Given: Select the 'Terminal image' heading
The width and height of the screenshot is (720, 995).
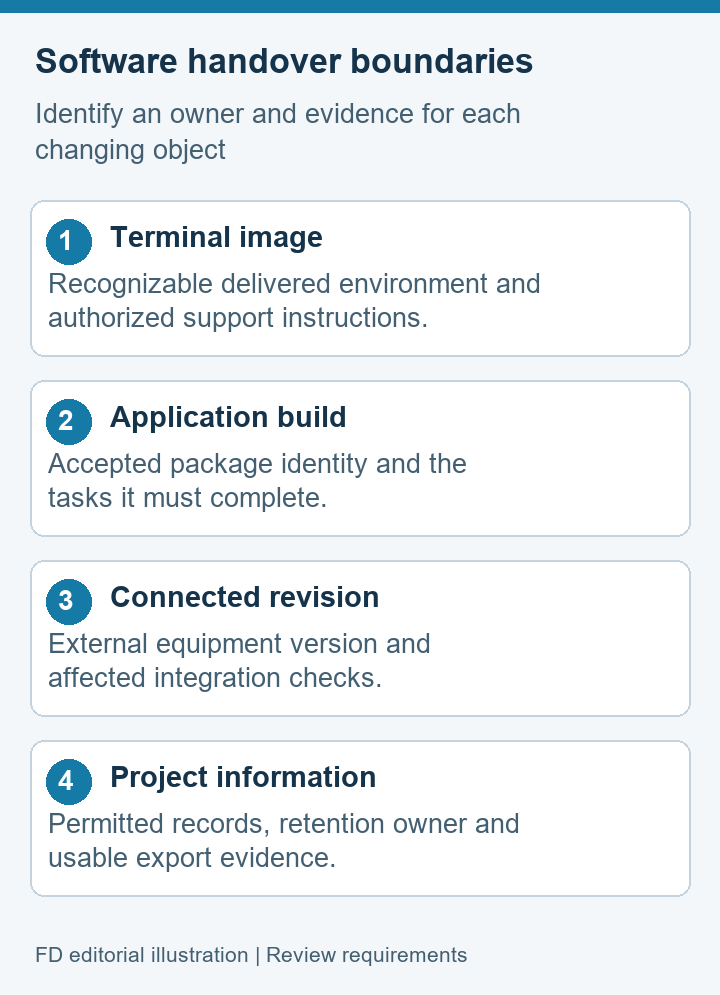Looking at the screenshot, I should pos(216,237).
